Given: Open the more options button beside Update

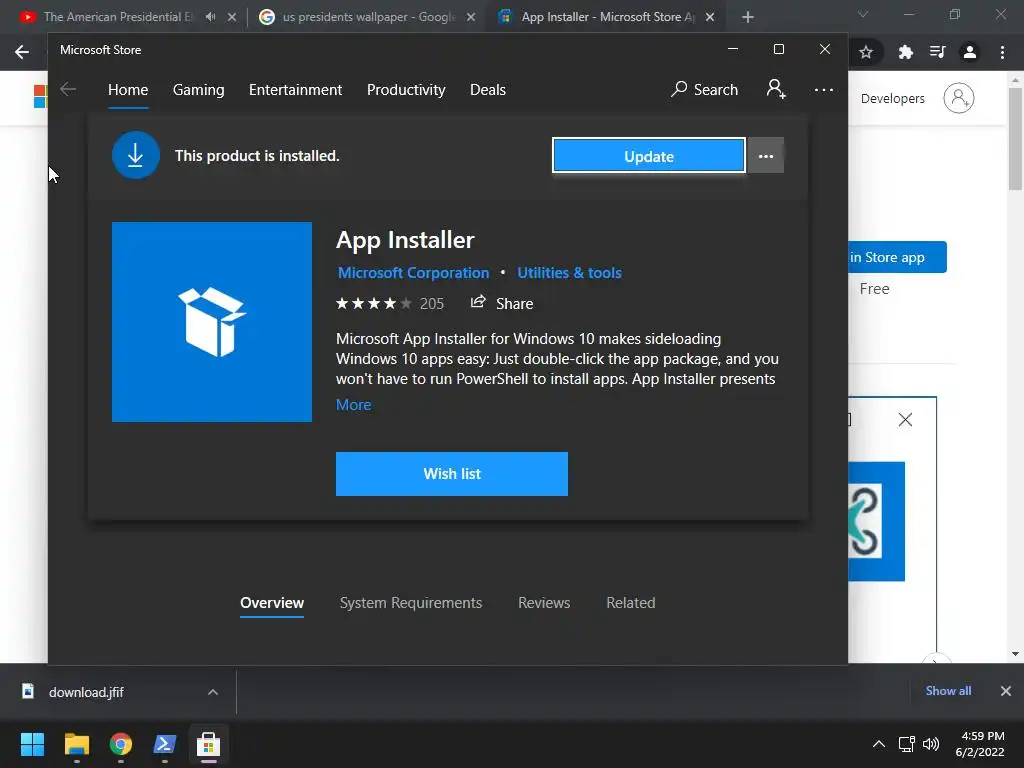Looking at the screenshot, I should point(765,156).
